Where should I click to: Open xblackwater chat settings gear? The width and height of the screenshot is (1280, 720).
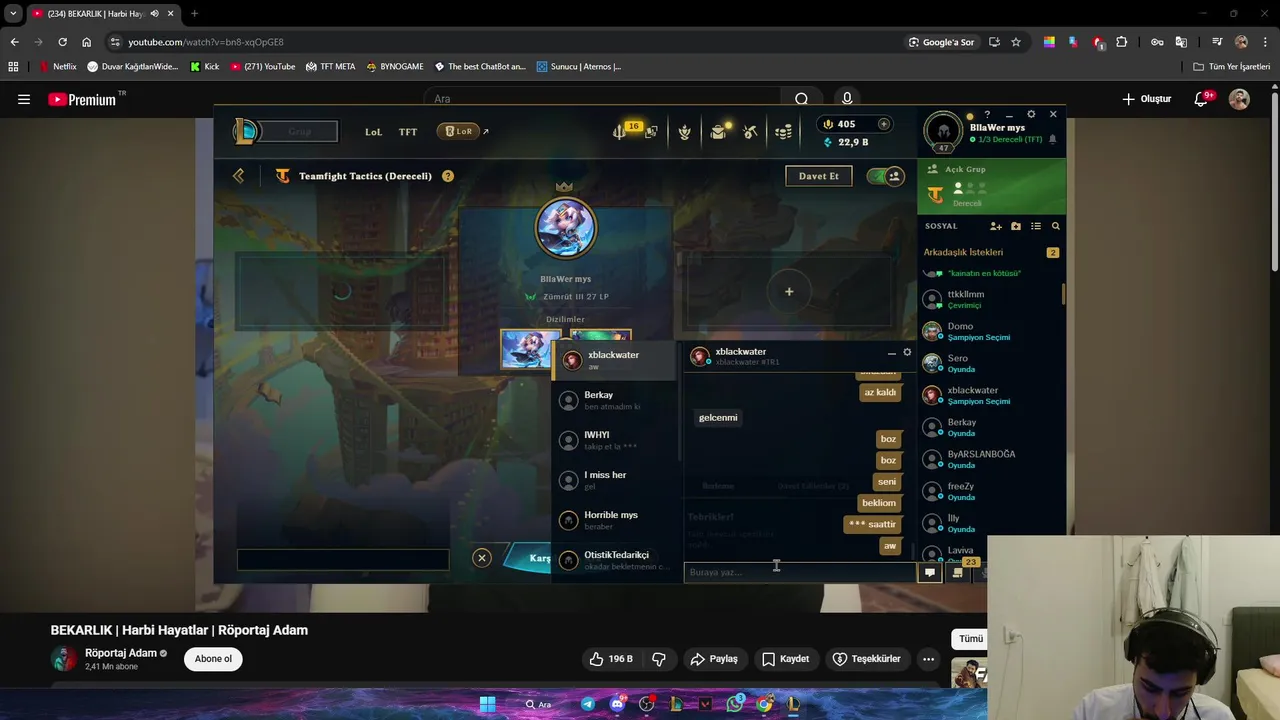[907, 352]
